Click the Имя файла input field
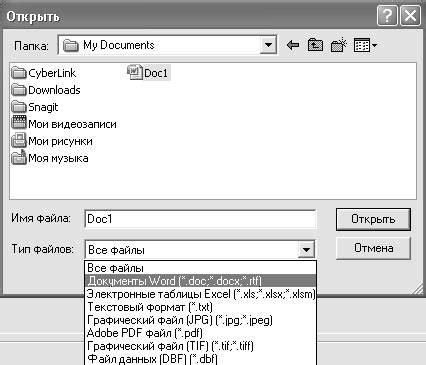 pyautogui.click(x=200, y=219)
